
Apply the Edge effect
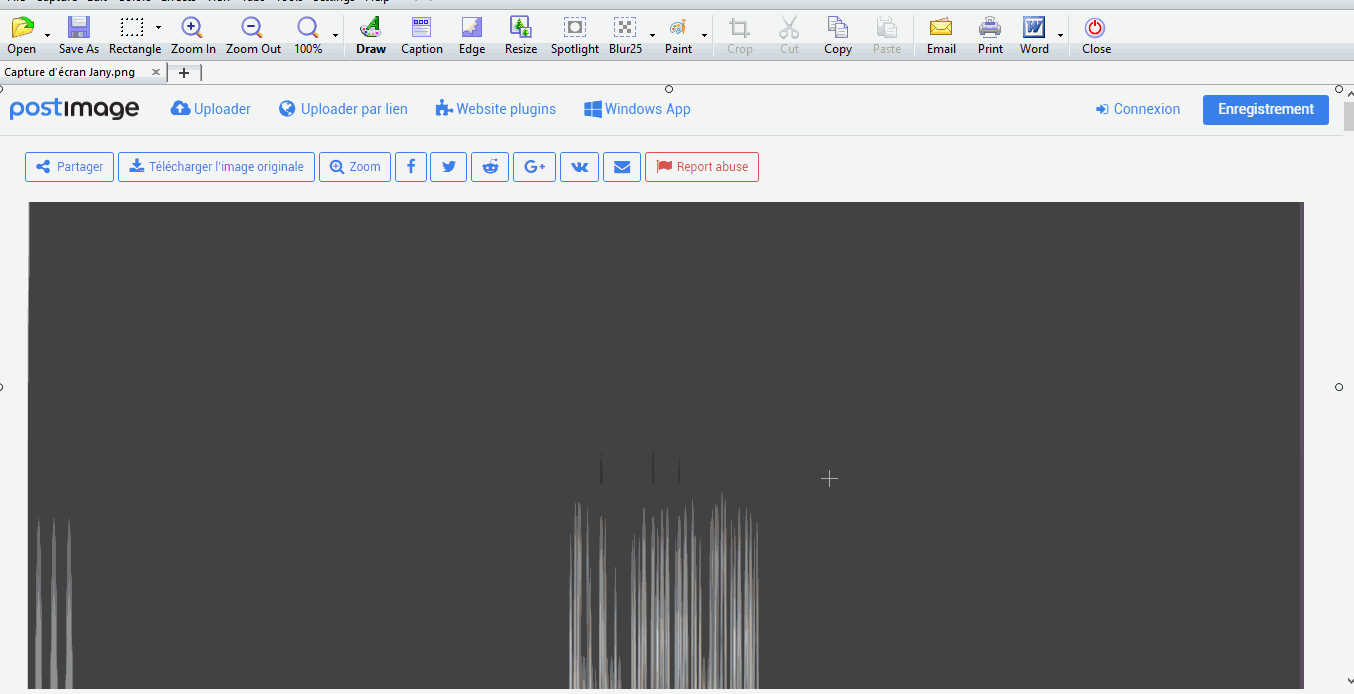coord(472,36)
